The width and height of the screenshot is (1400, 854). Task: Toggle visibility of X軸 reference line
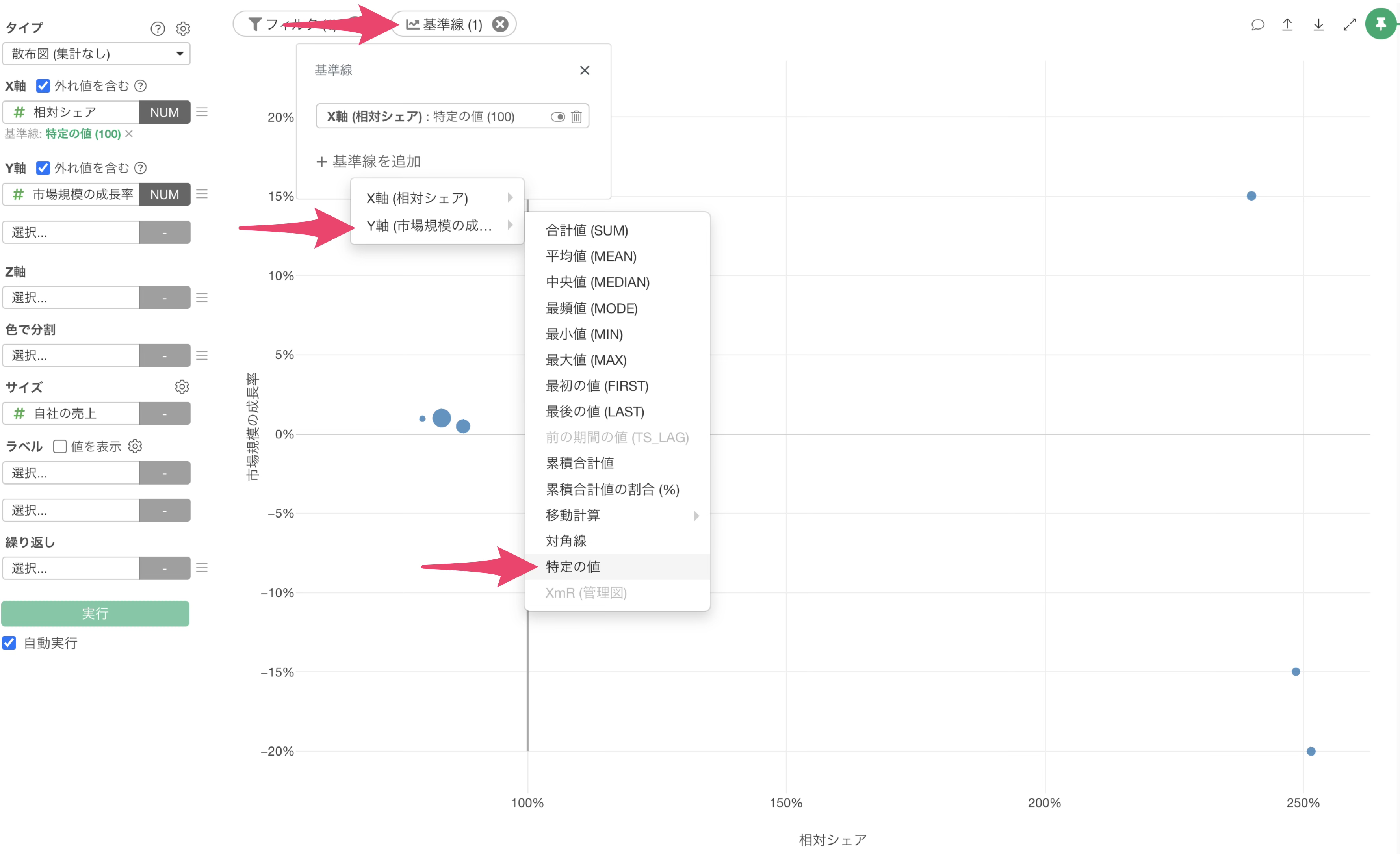[x=557, y=117]
